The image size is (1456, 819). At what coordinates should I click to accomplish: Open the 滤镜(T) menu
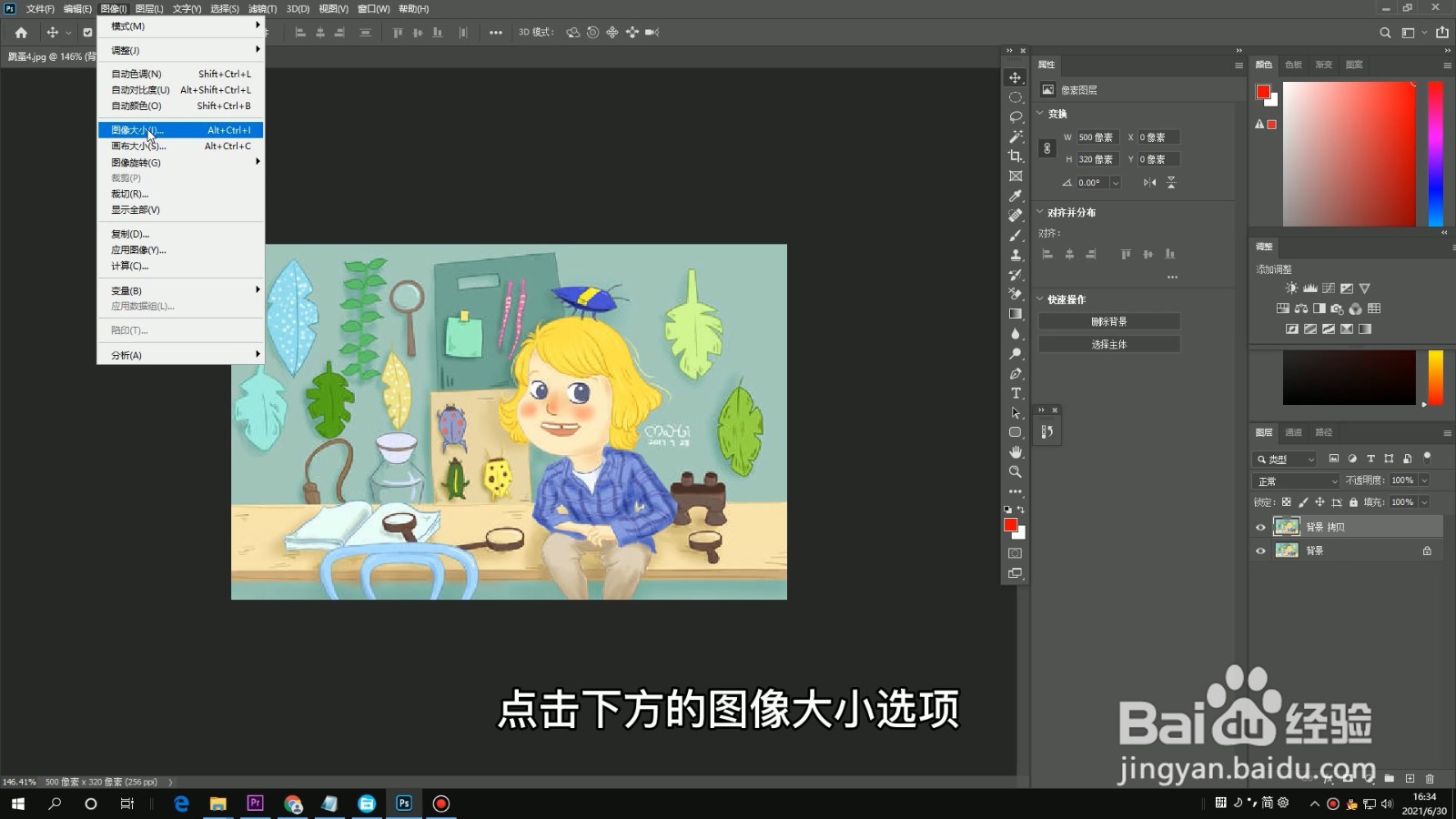click(x=262, y=9)
